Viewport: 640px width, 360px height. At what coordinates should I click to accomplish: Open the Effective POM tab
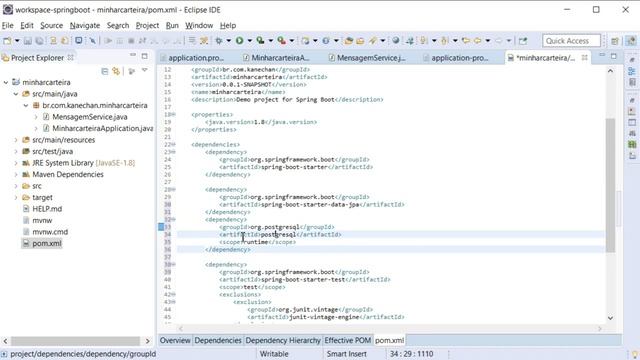[x=348, y=340]
